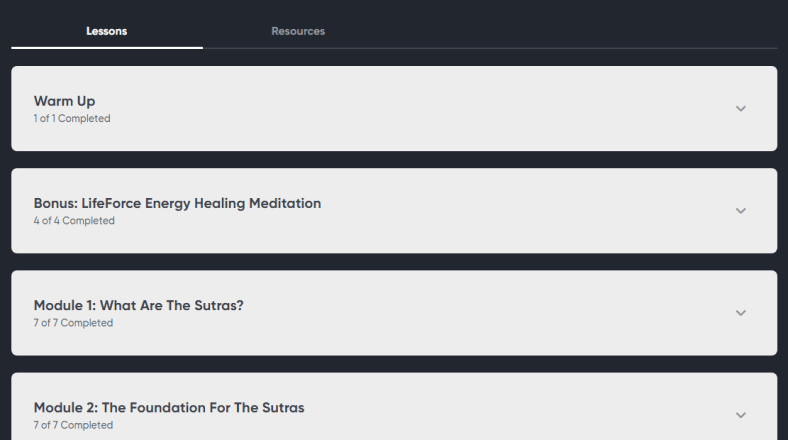This screenshot has width=788, height=440.
Task: Click the Warm Up heading
Action: [65, 101]
